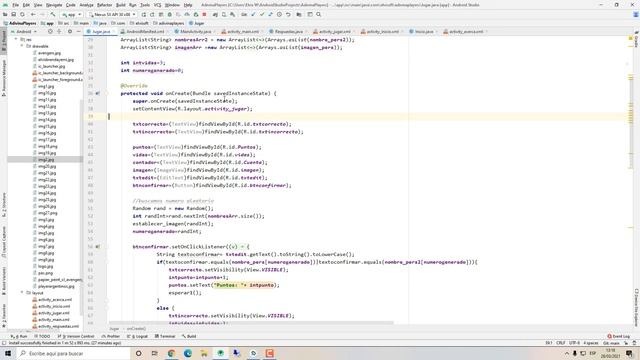Open Microsoft Edge from the taskbar
The width and height of the screenshot is (640, 360).
click(x=188, y=353)
